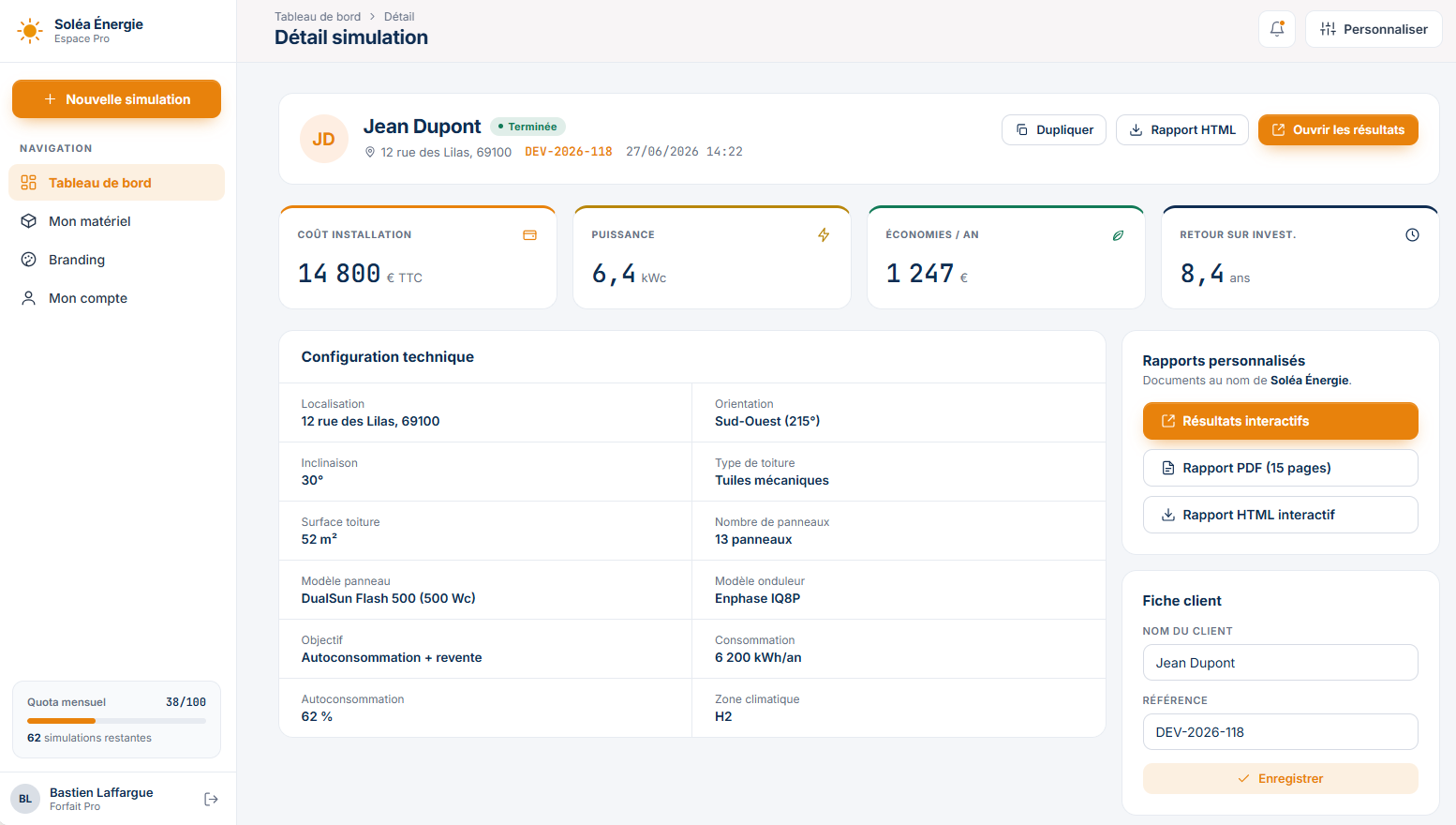Image resolution: width=1456 pixels, height=825 pixels.
Task: Click the plus icon in Nouvelle simulation
Action: pyautogui.click(x=51, y=99)
